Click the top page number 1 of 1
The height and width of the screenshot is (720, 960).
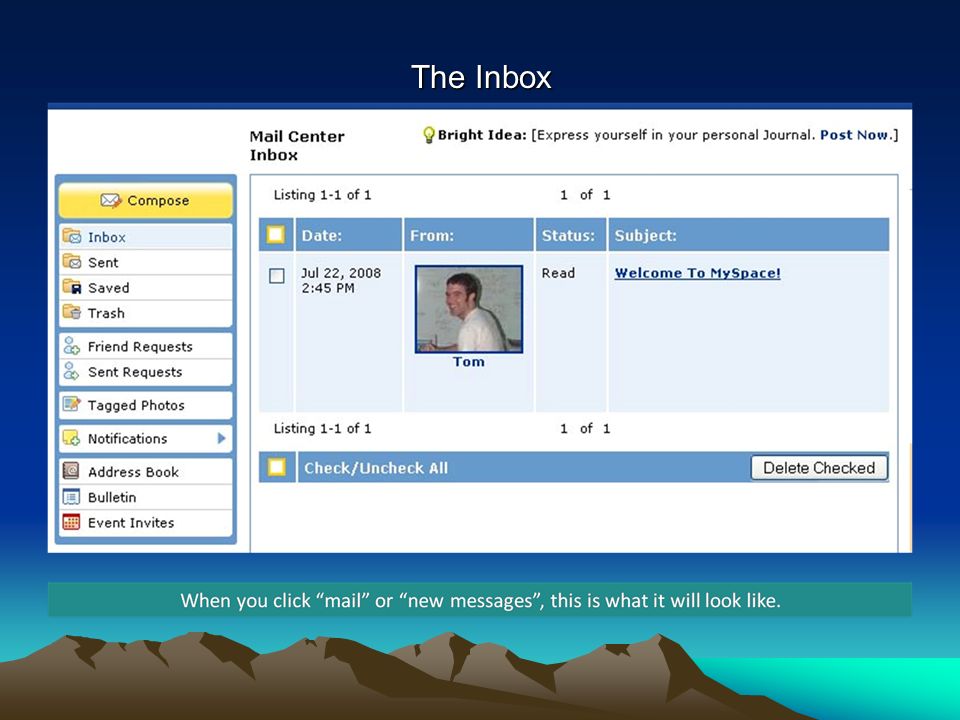click(585, 195)
